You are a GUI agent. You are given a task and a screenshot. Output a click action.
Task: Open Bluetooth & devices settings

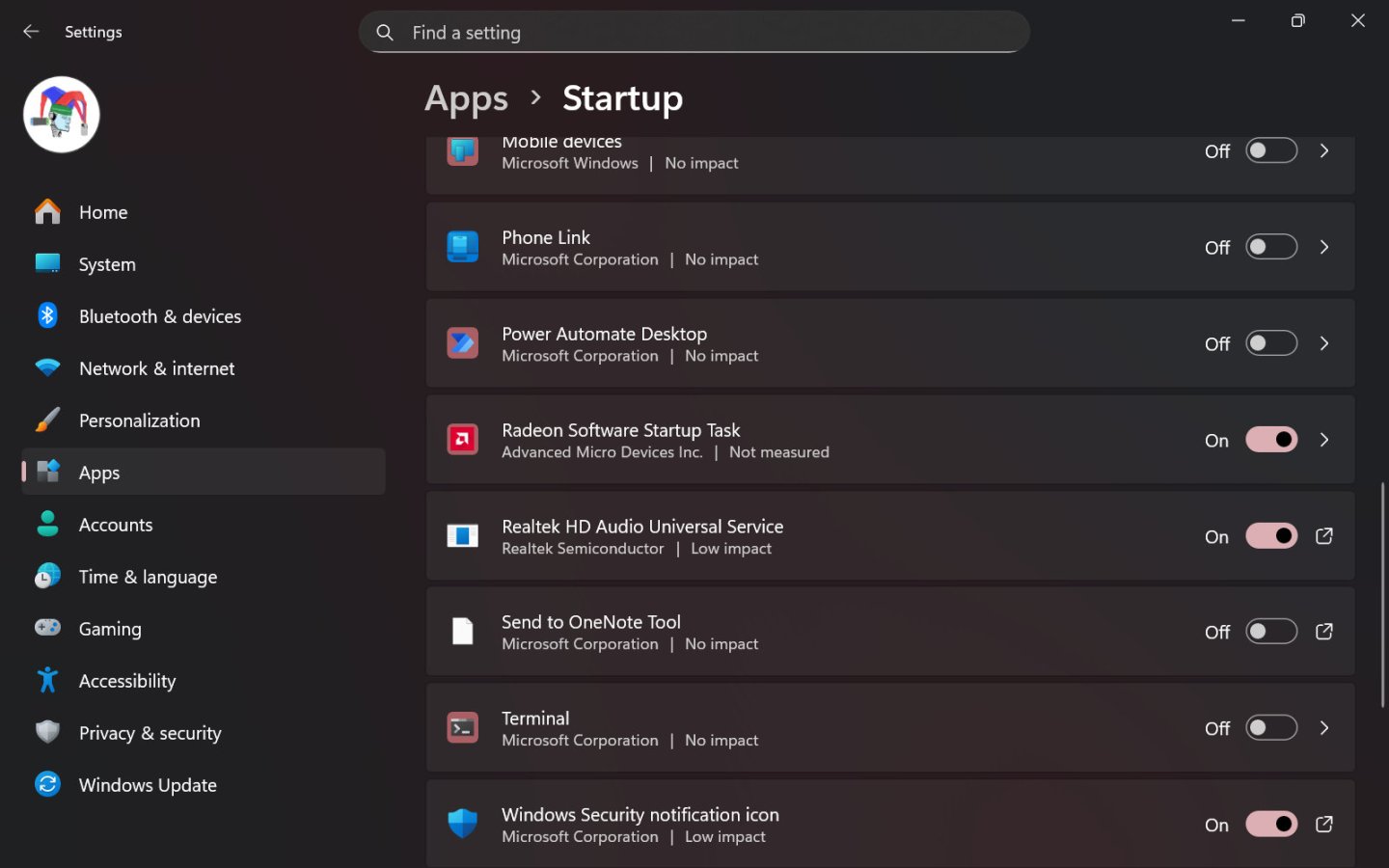(x=160, y=316)
